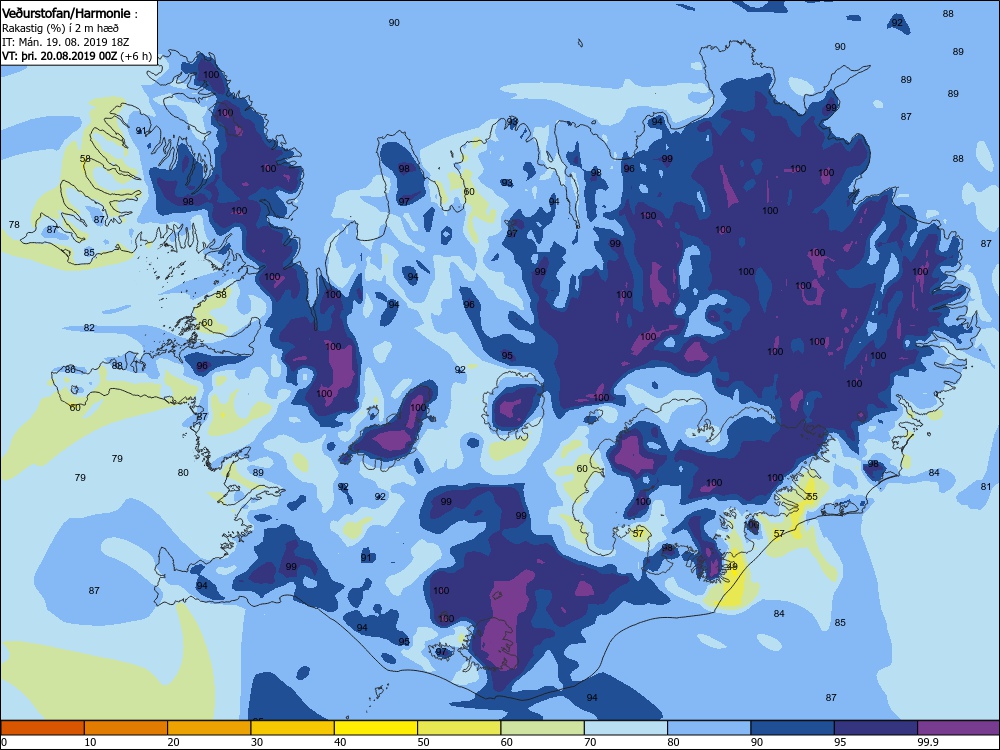
Task: Pick the amber 20–30 legend color block
Action: tap(209, 728)
